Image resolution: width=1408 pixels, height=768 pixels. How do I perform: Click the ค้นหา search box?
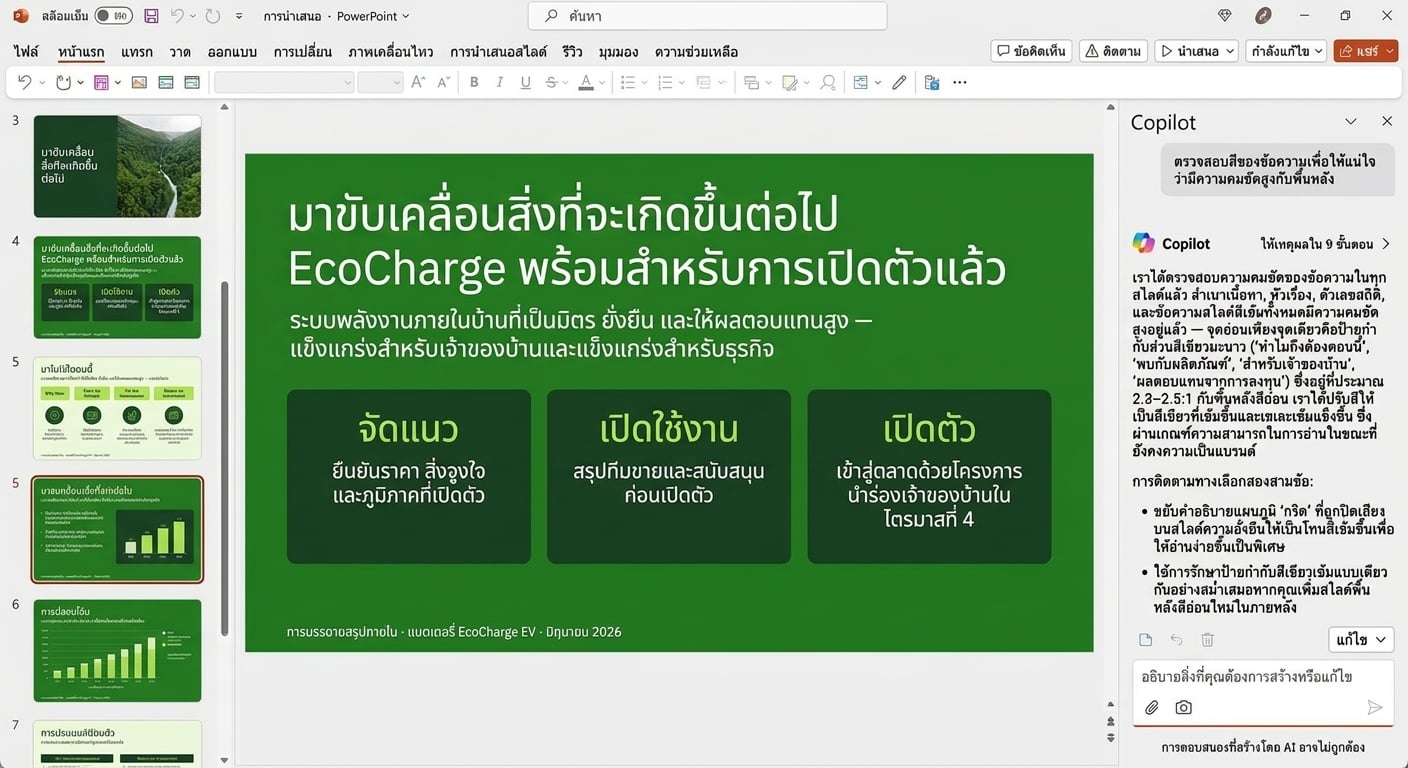pyautogui.click(x=707, y=16)
